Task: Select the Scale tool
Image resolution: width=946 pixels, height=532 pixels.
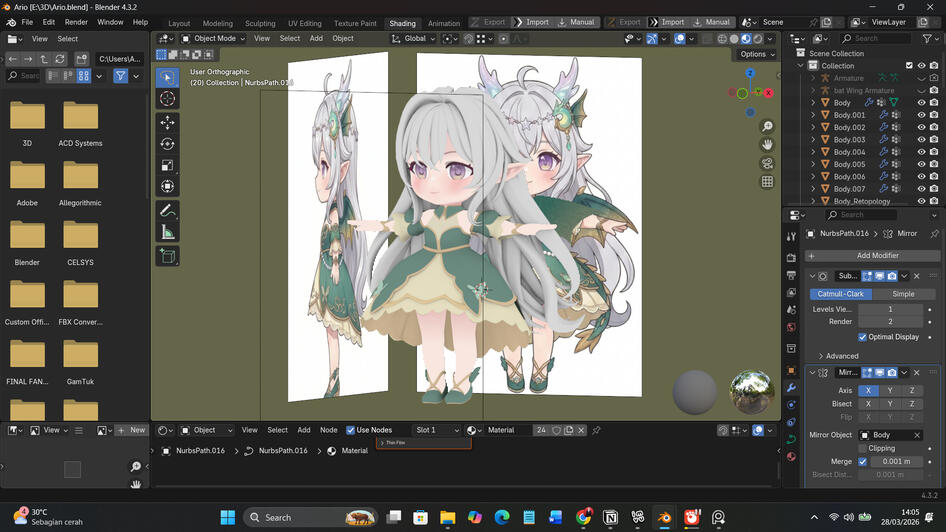Action: (x=168, y=165)
